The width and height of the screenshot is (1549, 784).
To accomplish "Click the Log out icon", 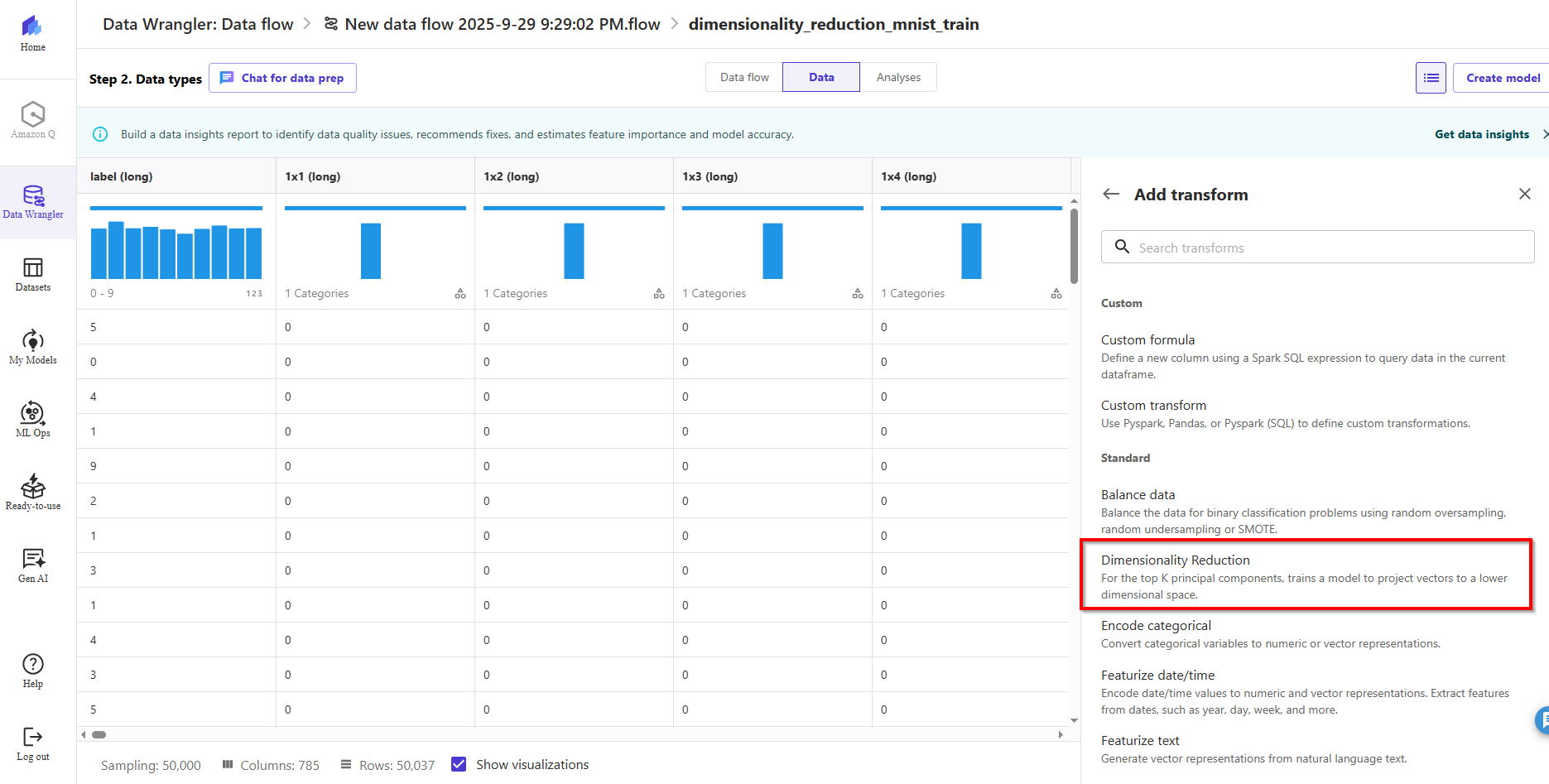I will 33,743.
